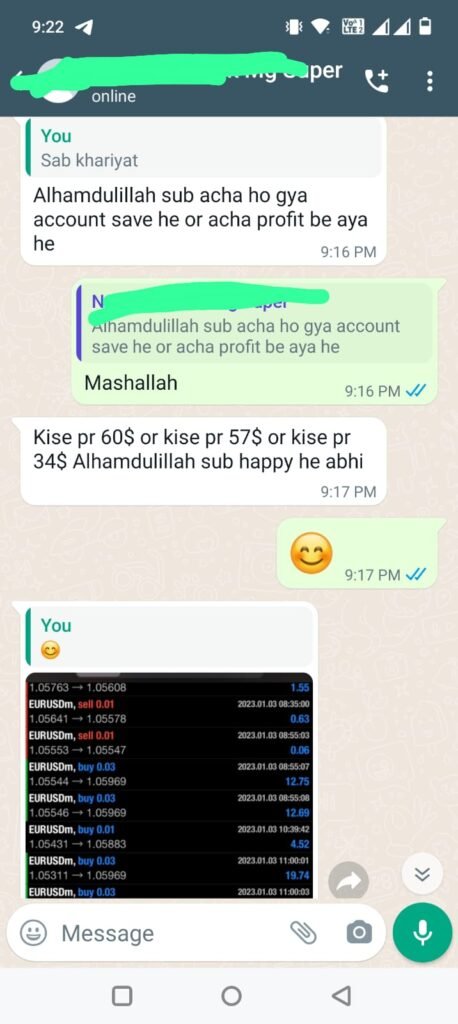Jump to latest messages with double-chevron button
This screenshot has height=1024, width=458.
(422, 874)
